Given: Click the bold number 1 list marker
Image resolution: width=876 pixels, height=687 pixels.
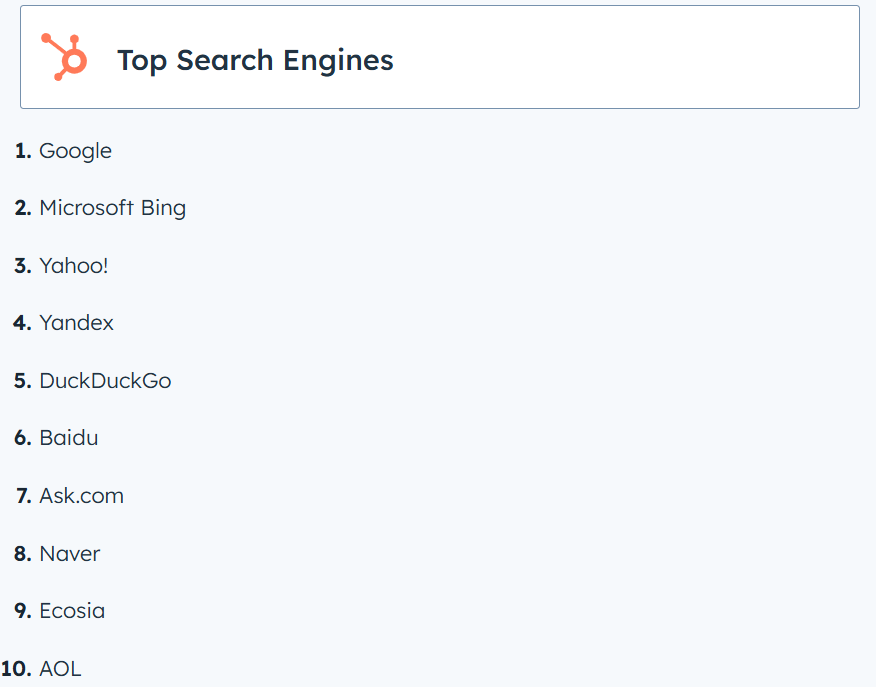Looking at the screenshot, I should pyautogui.click(x=23, y=151).
